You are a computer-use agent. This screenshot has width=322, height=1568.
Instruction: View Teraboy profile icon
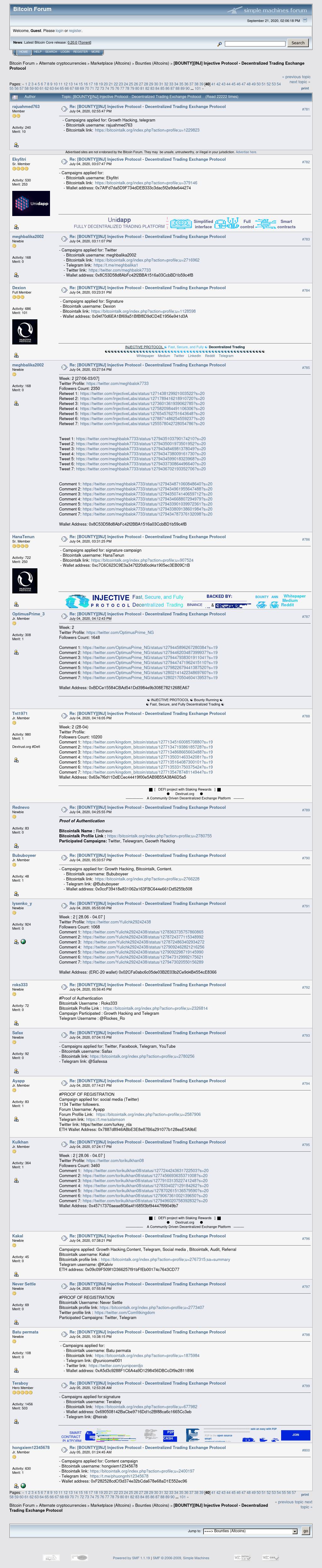[16, 1421]
